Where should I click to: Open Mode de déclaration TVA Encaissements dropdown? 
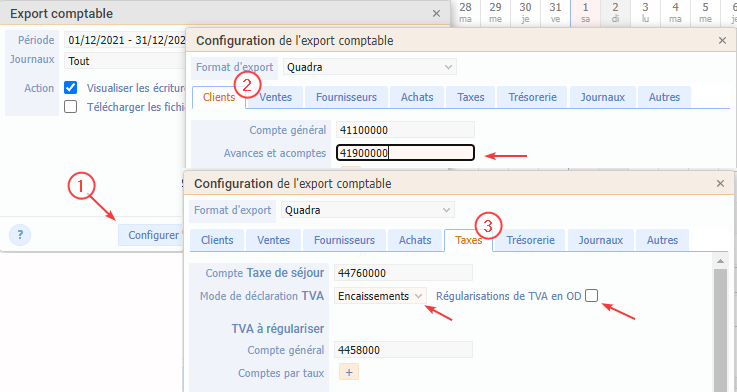pos(380,296)
